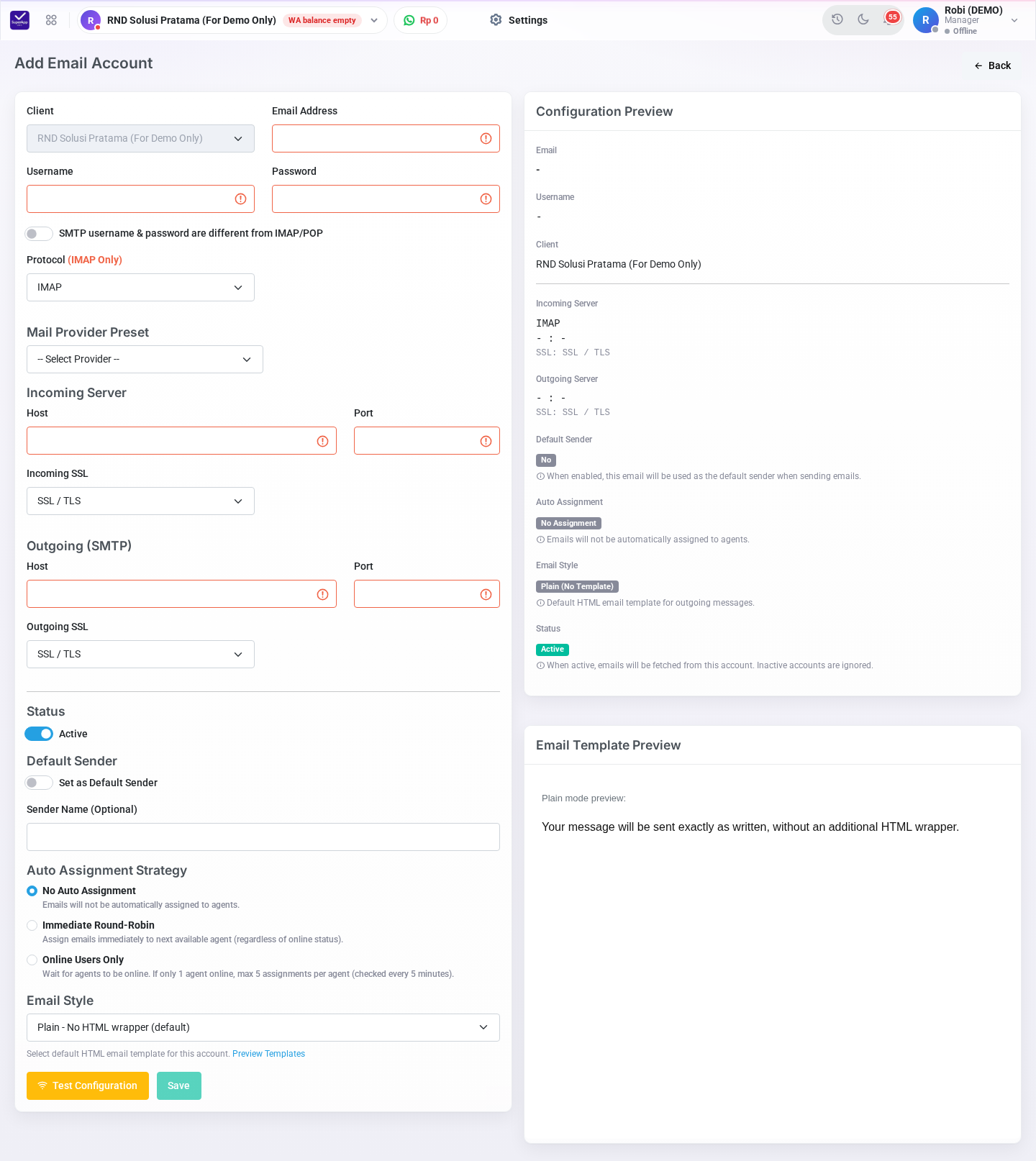Click the purple R client avatar
The image size is (1036, 1161).
[x=91, y=20]
